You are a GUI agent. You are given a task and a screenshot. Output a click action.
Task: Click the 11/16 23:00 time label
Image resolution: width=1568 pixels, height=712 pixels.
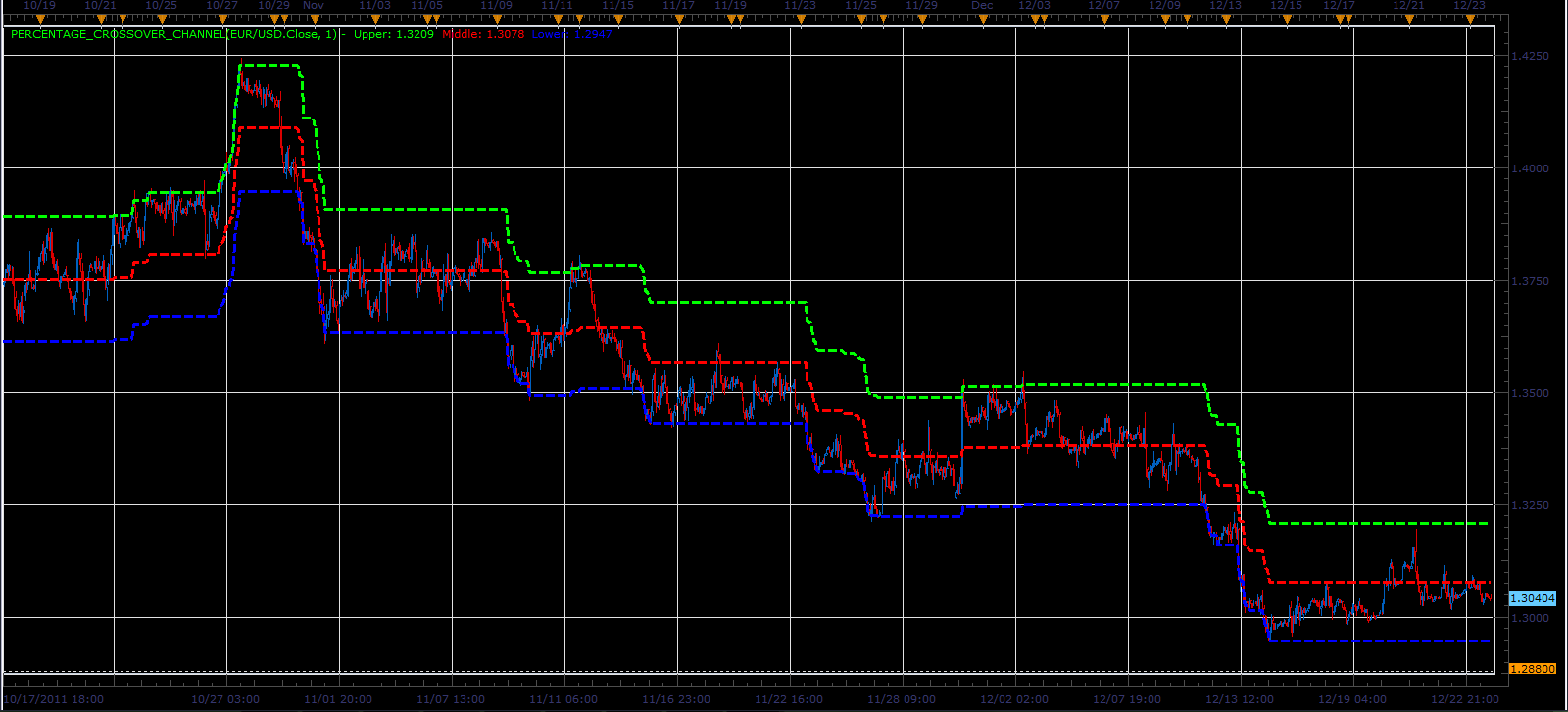pos(676,699)
